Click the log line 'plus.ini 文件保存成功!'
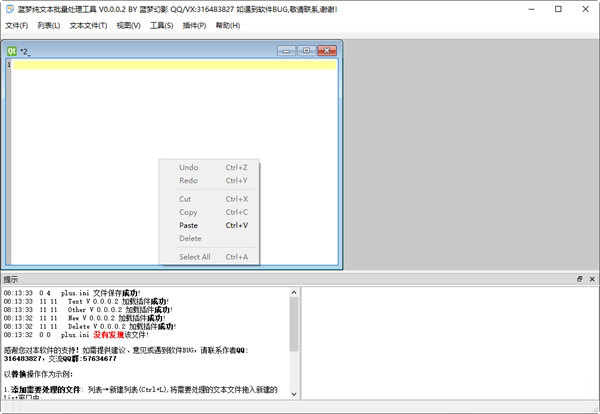Image resolution: width=600 pixels, height=414 pixels. (x=72, y=293)
